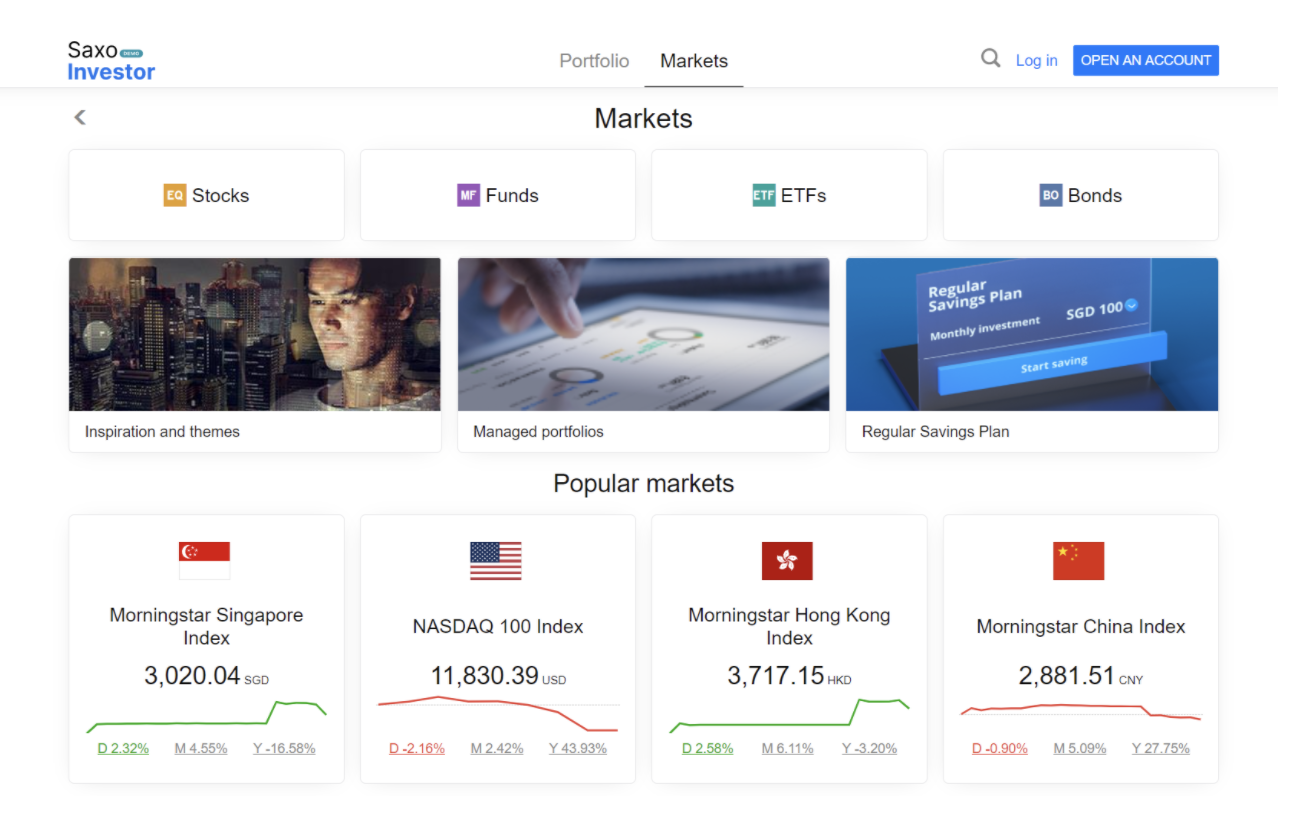Click the search magnifier icon
The width and height of the screenshot is (1294, 822).
pyautogui.click(x=990, y=58)
